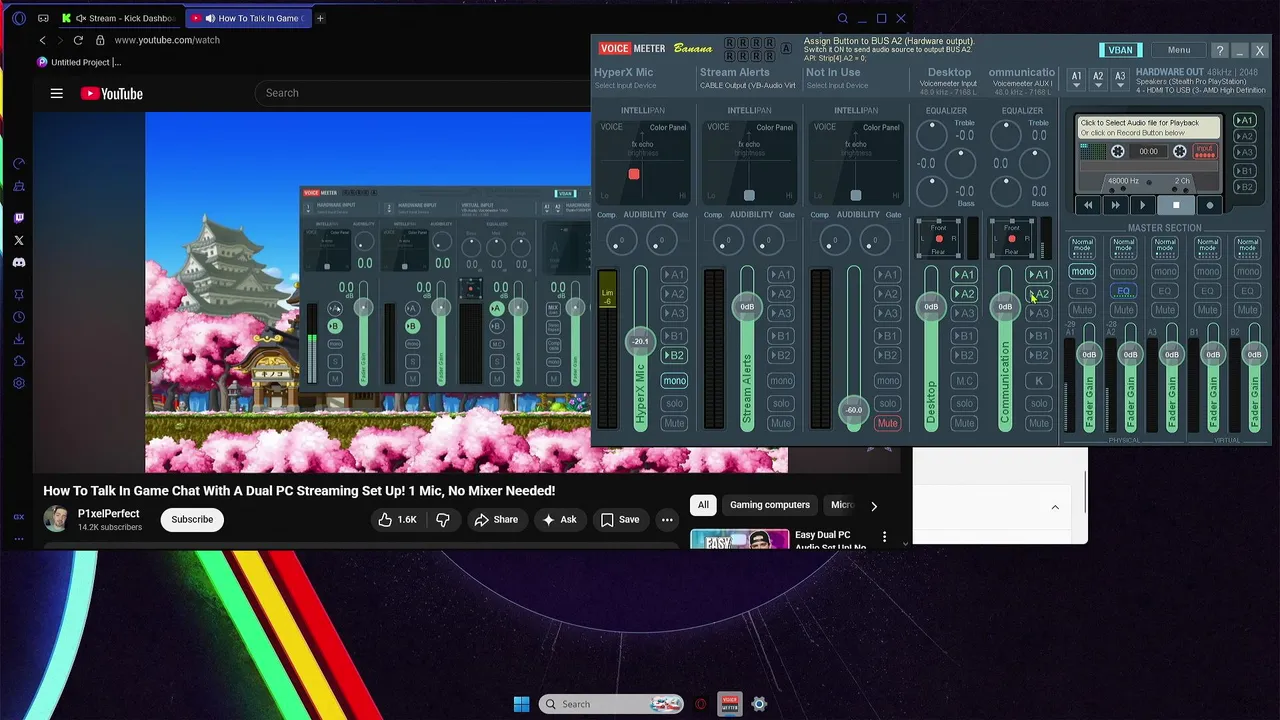This screenshot has height=720, width=1280.
Task: Toggle A2 bus on Communication strip
Action: [1038, 294]
